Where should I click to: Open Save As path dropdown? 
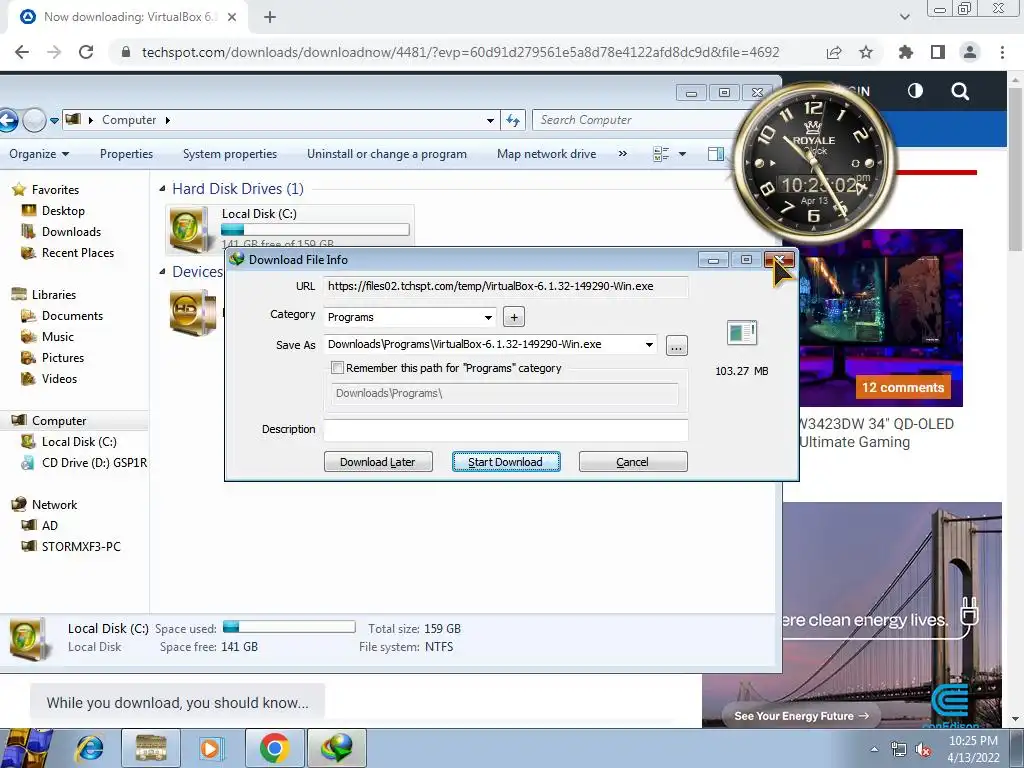coord(649,344)
